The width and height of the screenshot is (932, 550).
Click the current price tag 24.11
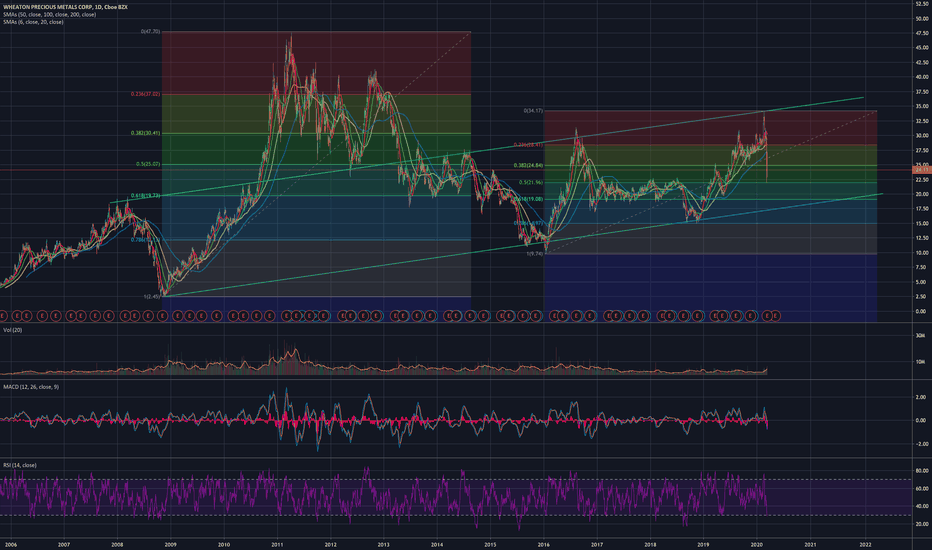click(x=921, y=170)
